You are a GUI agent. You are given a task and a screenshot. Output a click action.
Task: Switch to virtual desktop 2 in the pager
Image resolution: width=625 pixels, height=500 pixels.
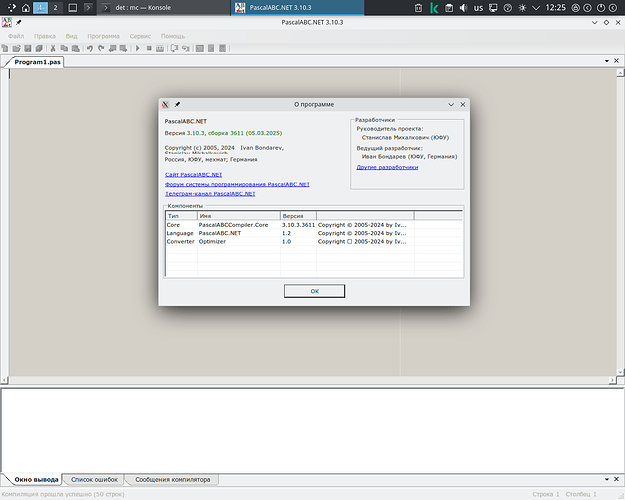coord(55,8)
